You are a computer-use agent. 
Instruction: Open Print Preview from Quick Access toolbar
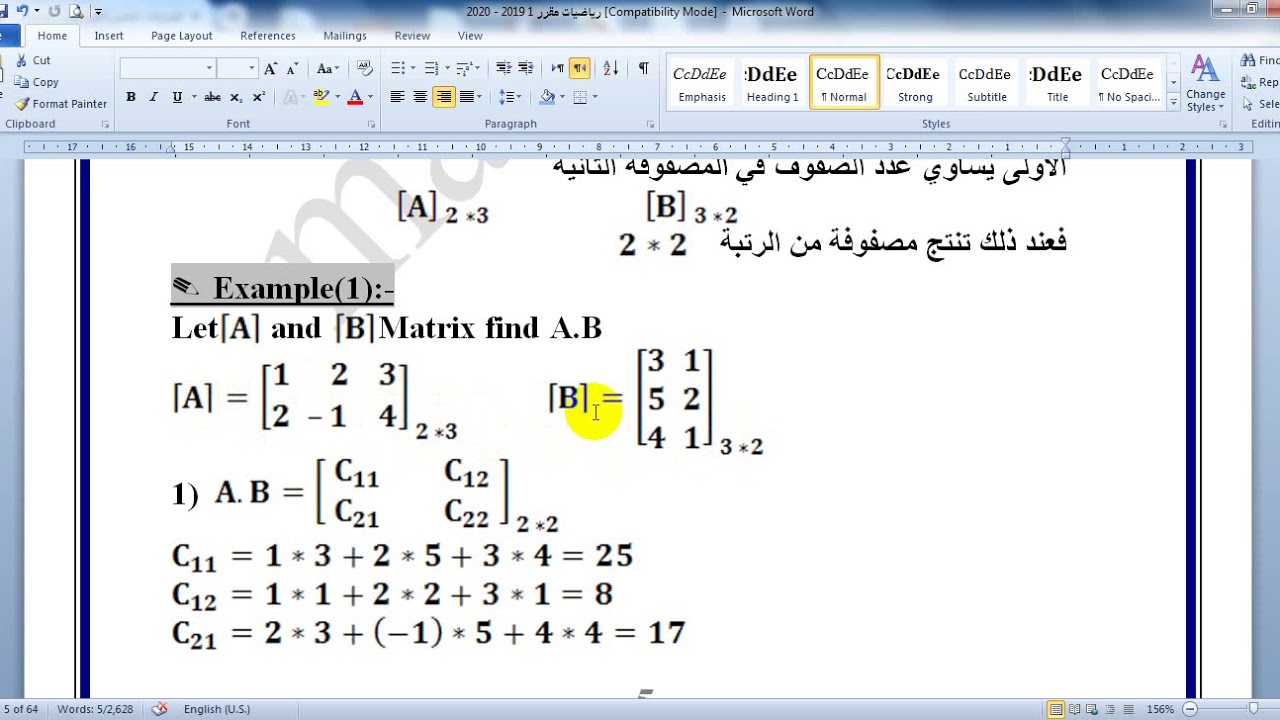[76, 11]
